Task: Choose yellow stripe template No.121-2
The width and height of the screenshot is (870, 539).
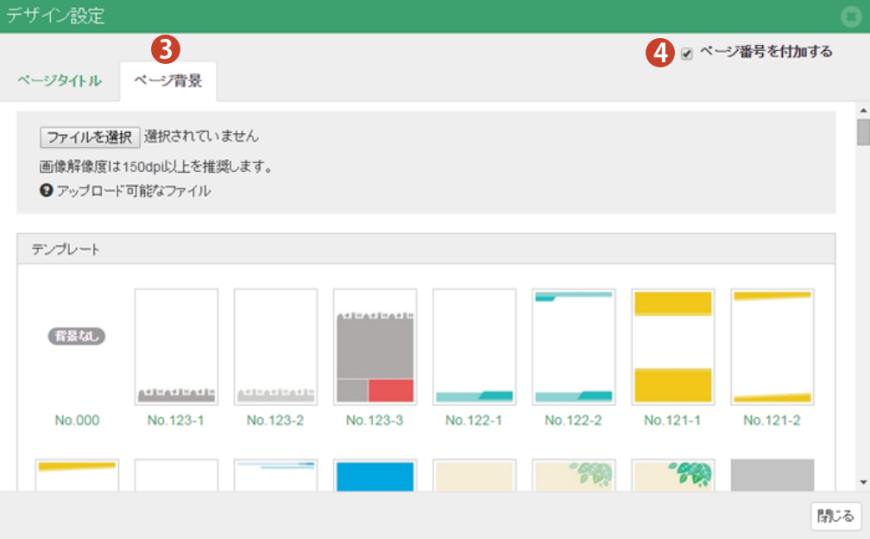Action: coord(772,346)
